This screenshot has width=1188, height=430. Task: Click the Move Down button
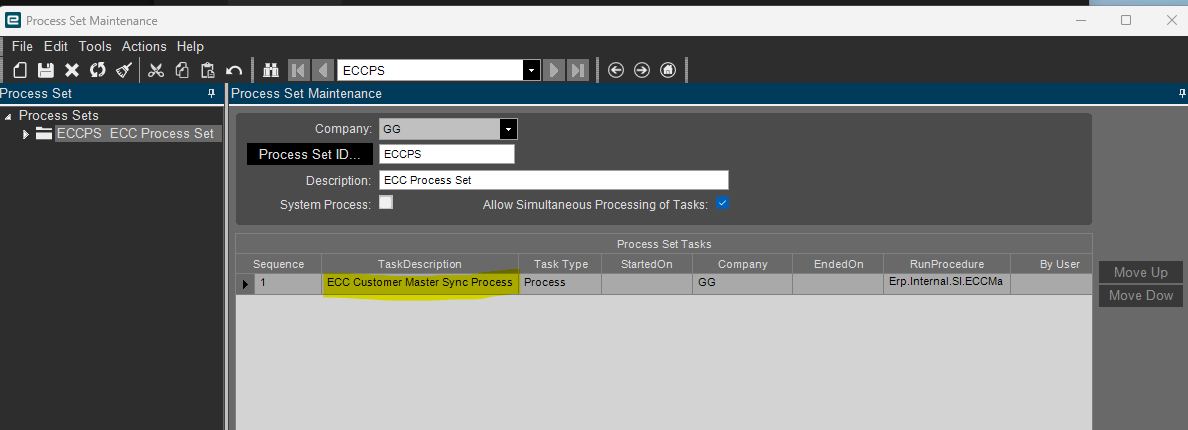click(1141, 295)
